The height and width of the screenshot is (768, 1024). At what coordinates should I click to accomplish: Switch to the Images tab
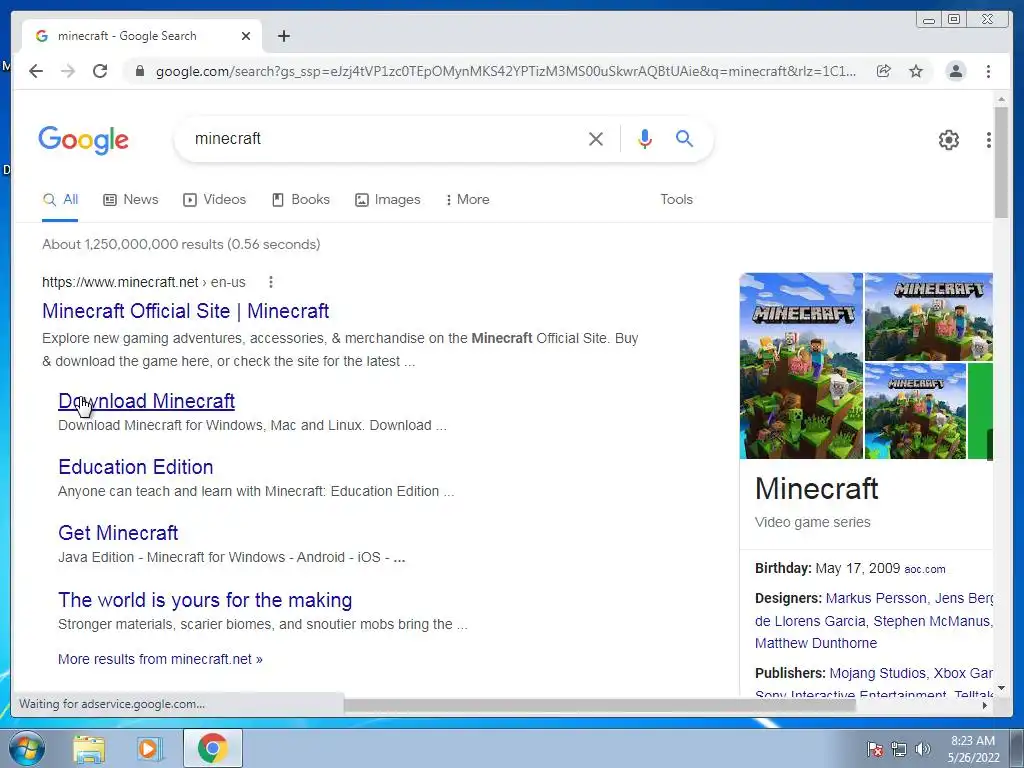[x=387, y=200]
